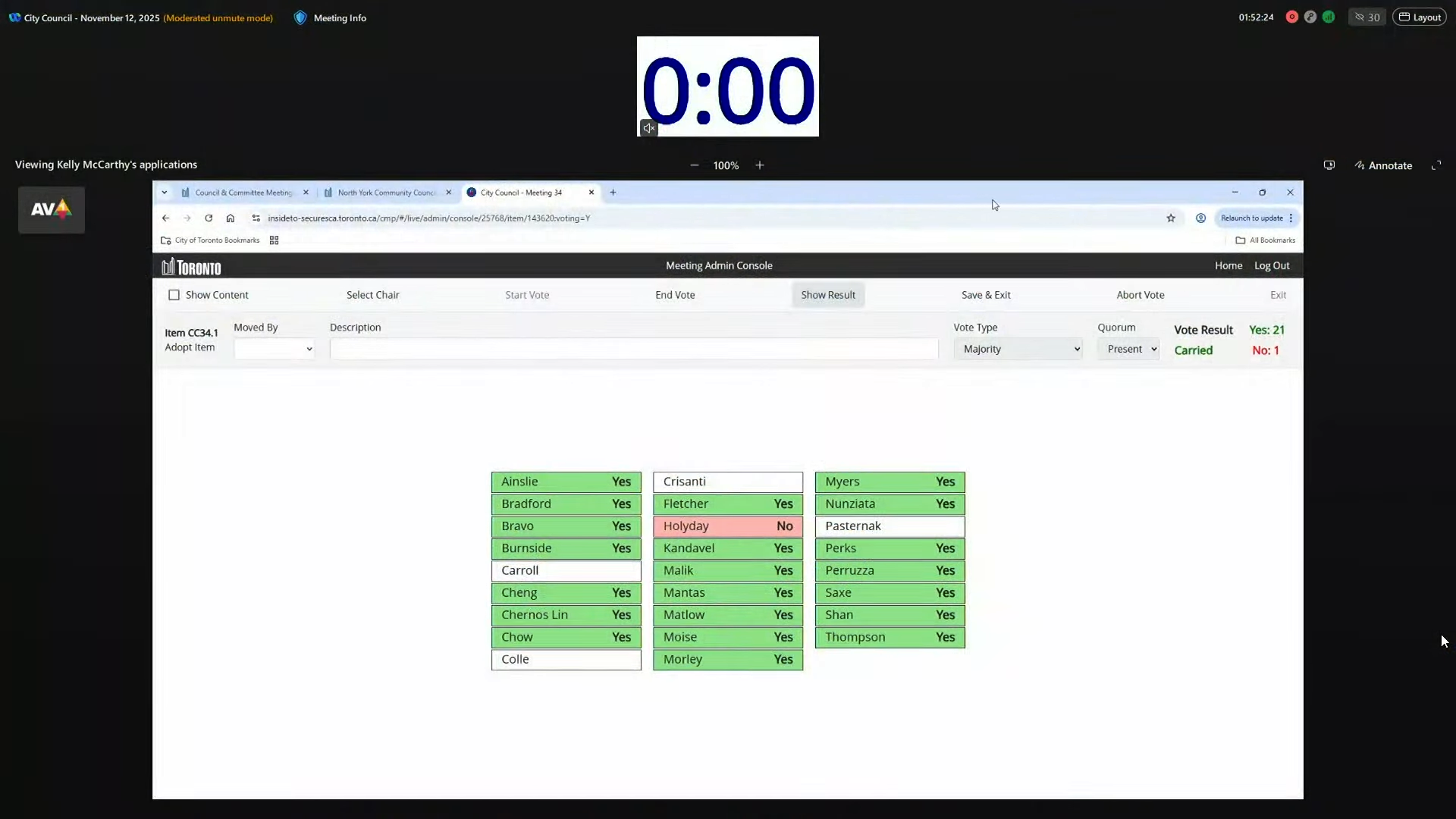1456x819 pixels.
Task: Expand shared screen to fullscreen
Action: [1437, 165]
